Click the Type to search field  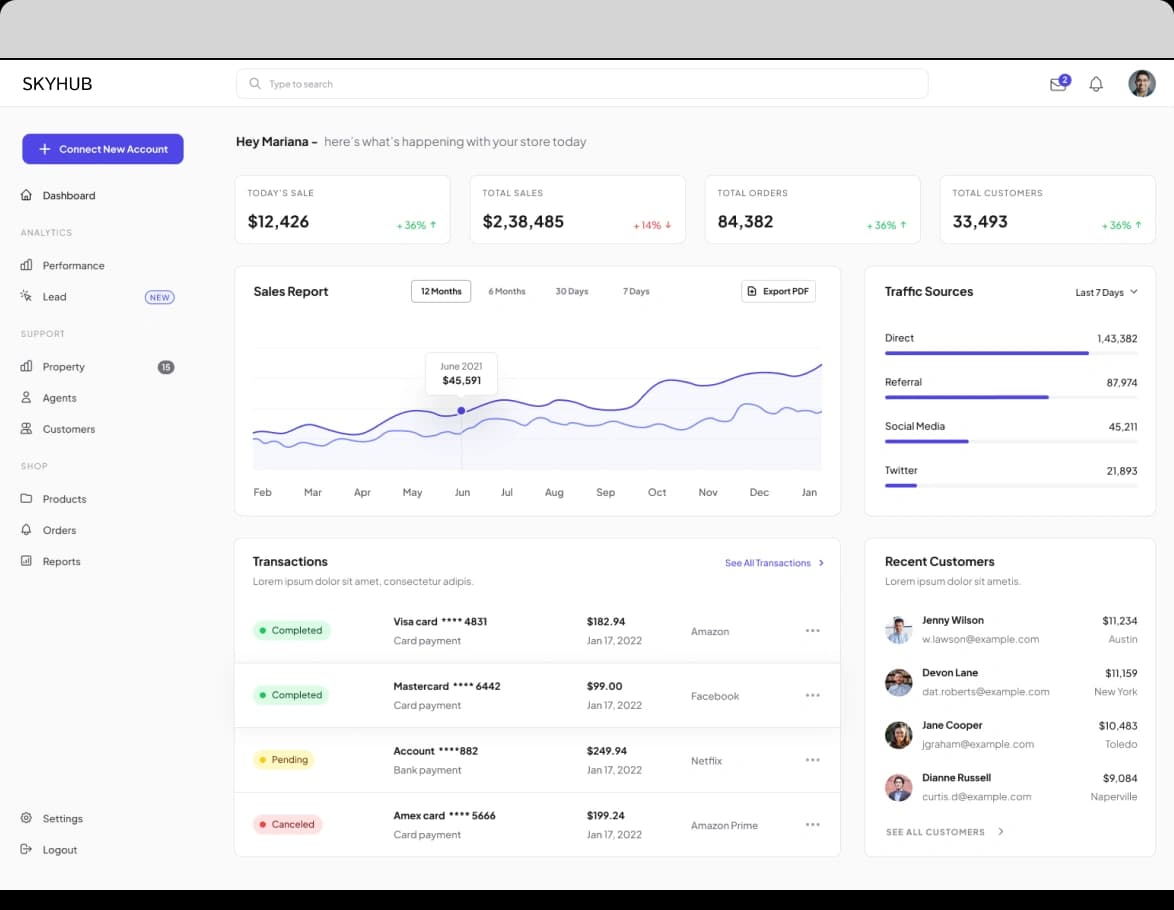(x=582, y=84)
